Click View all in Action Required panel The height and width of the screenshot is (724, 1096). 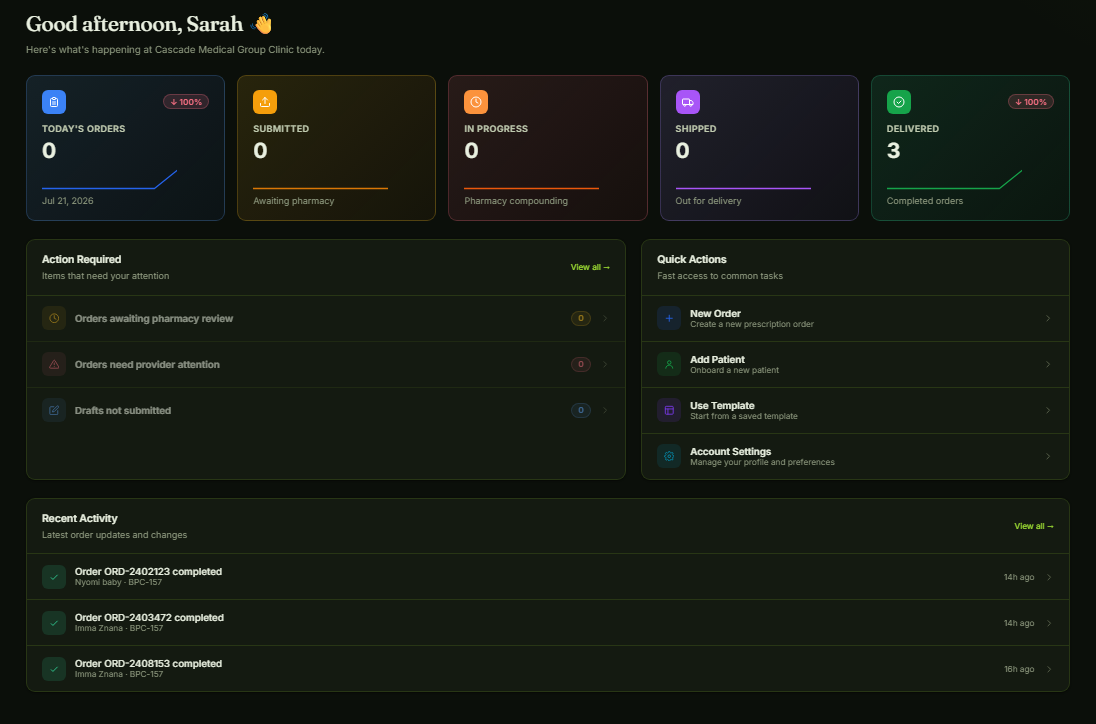click(590, 267)
